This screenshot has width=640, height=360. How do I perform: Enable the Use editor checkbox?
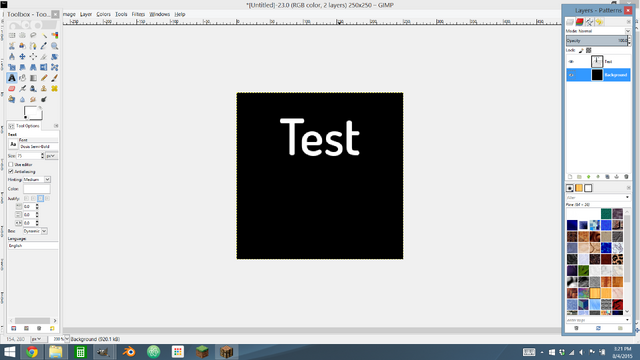(11, 164)
